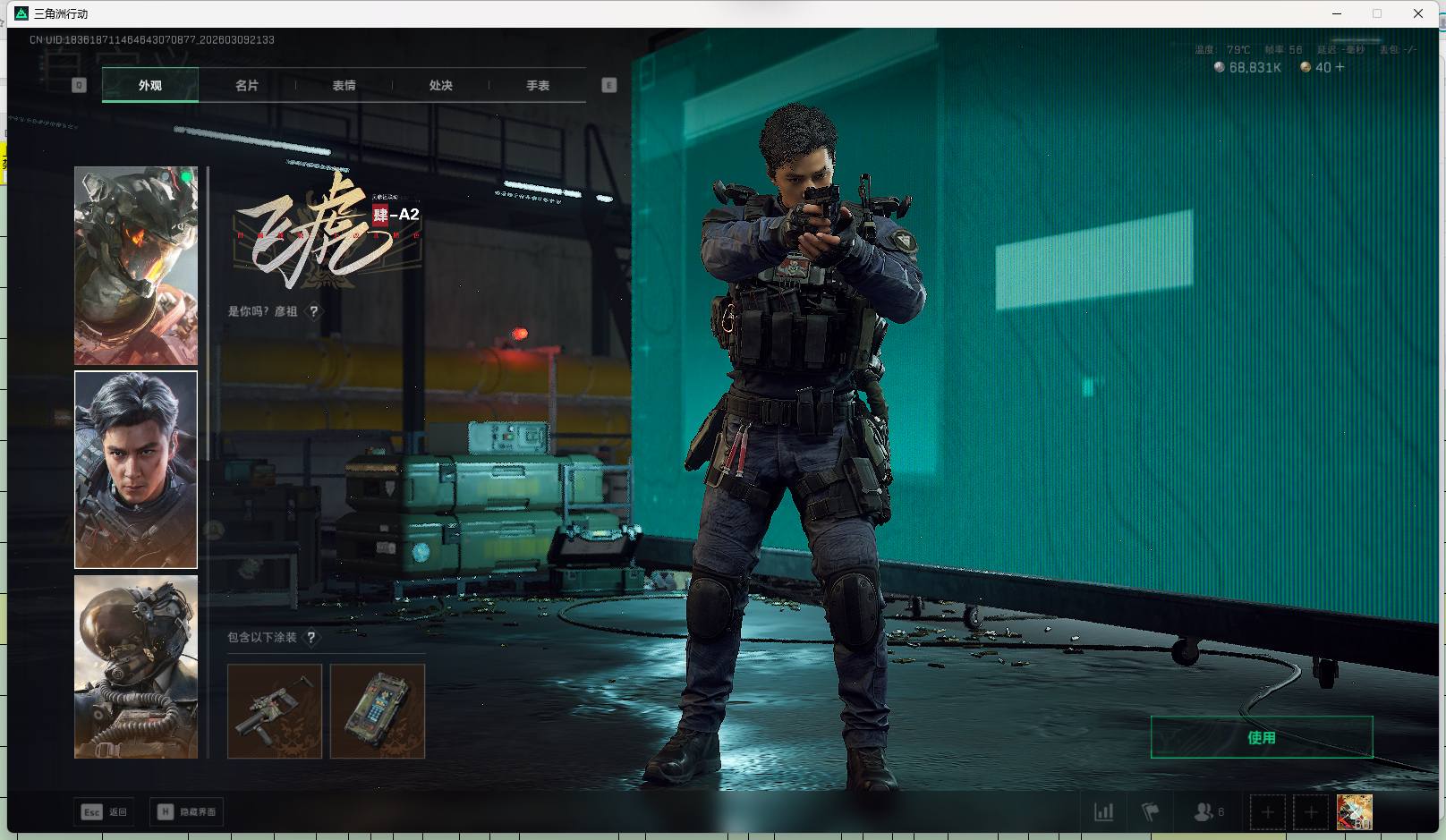Open the flags icon in bottom bar
The width and height of the screenshot is (1446, 840).
[1151, 812]
